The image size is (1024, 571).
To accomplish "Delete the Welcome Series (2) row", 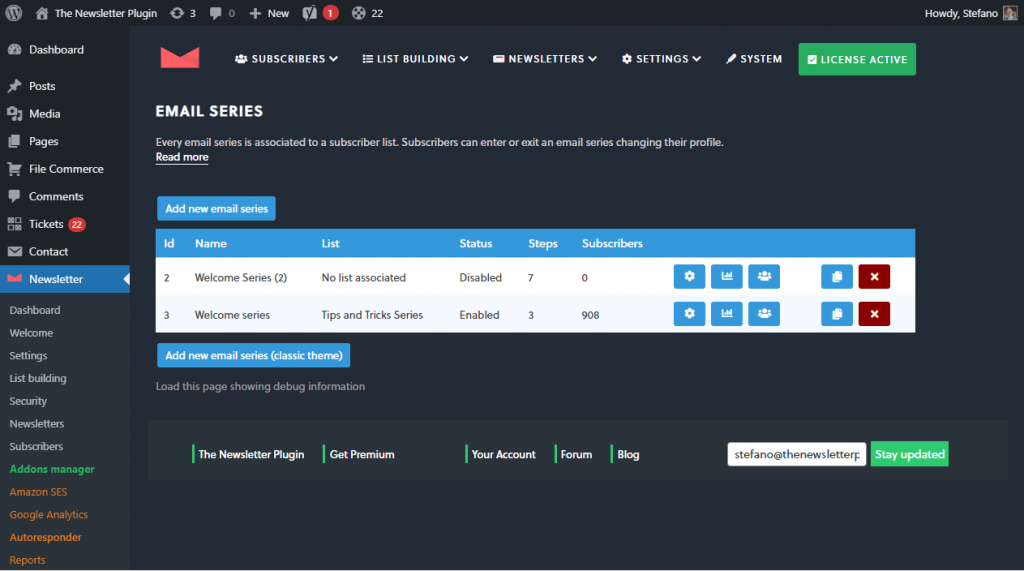I will pyautogui.click(x=874, y=276).
